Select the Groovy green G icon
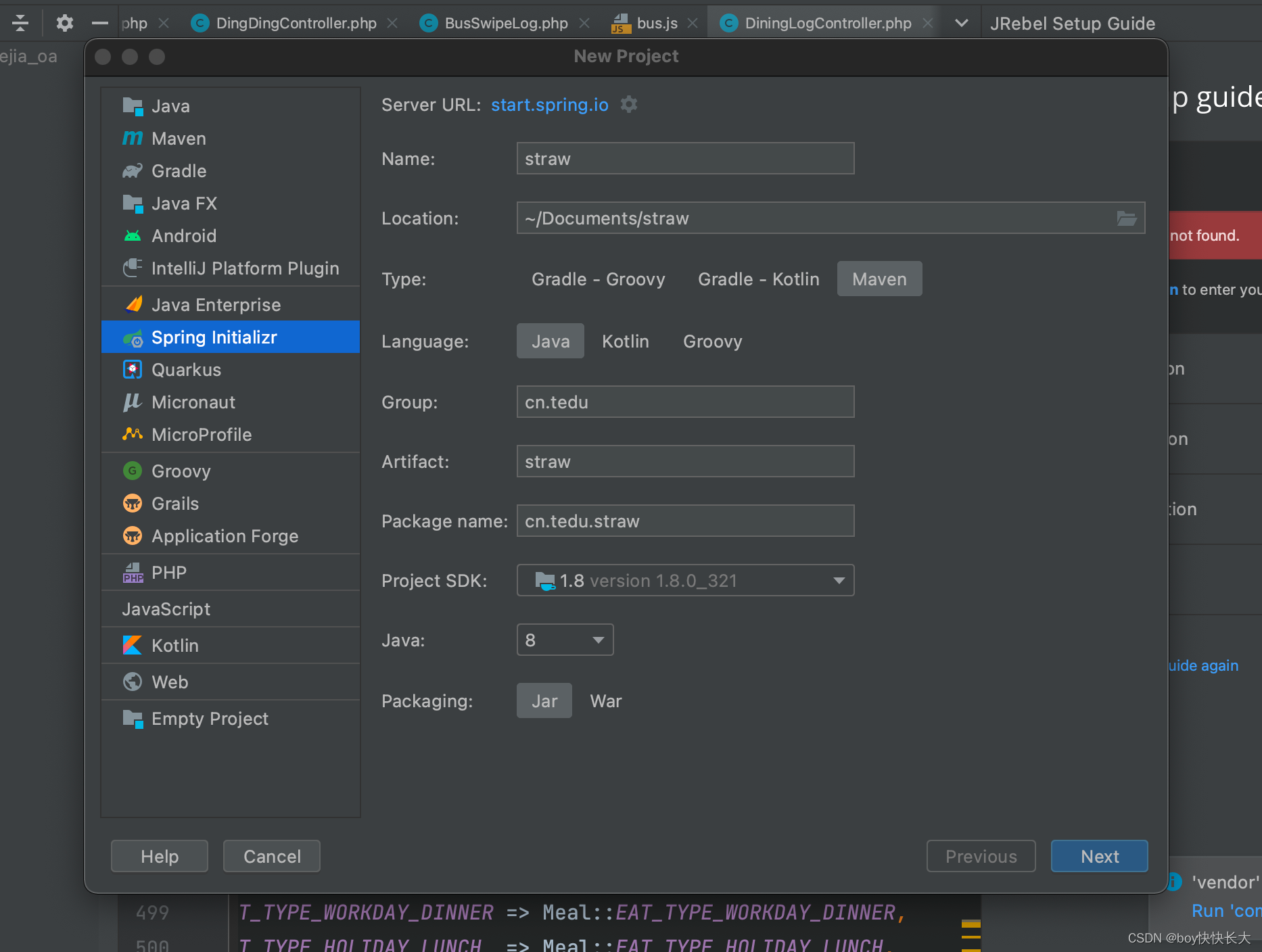 click(133, 471)
